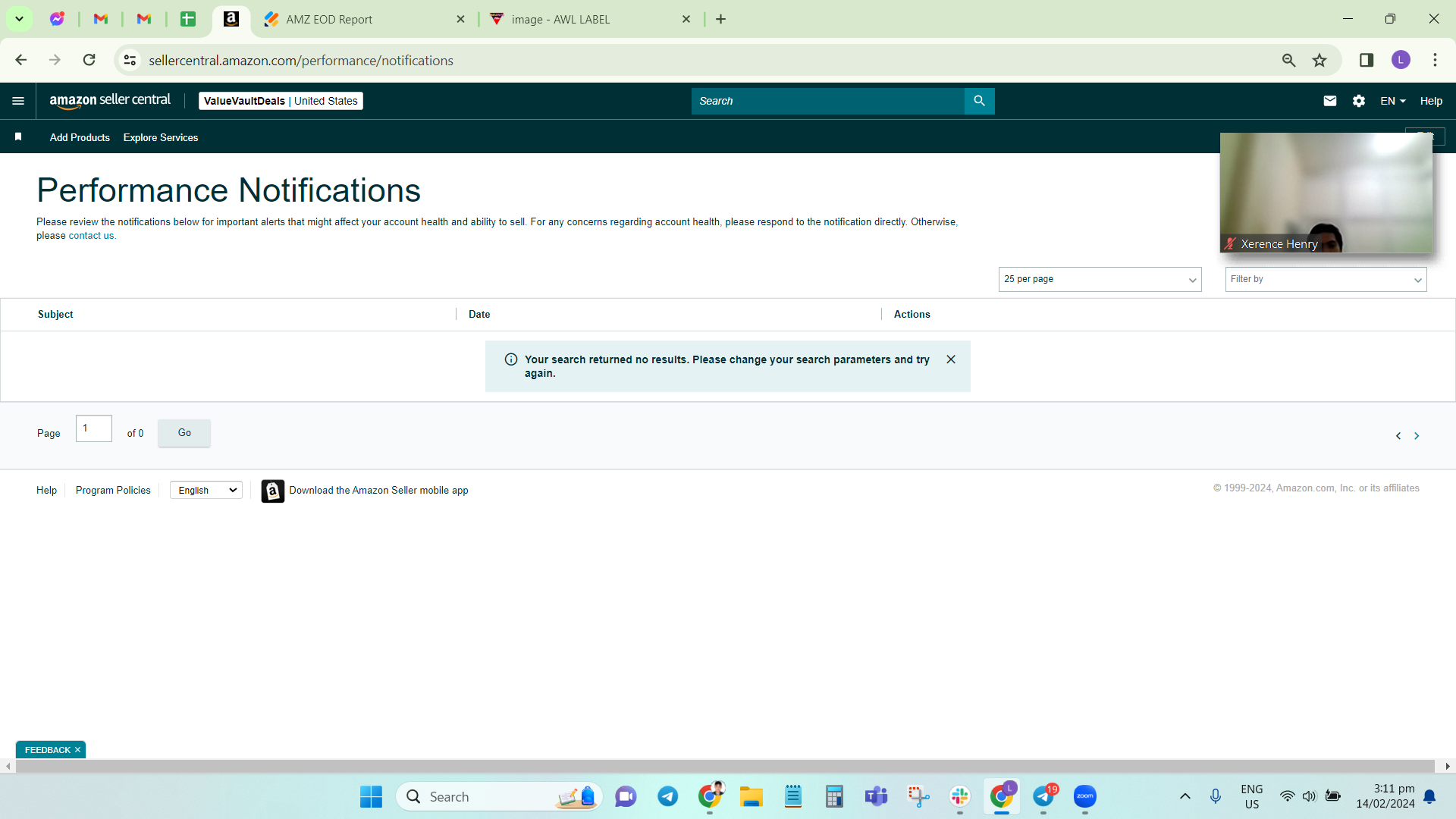Viewport: 1456px width, 819px height.
Task: Open the Seller Central hamburger menu
Action: point(18,101)
